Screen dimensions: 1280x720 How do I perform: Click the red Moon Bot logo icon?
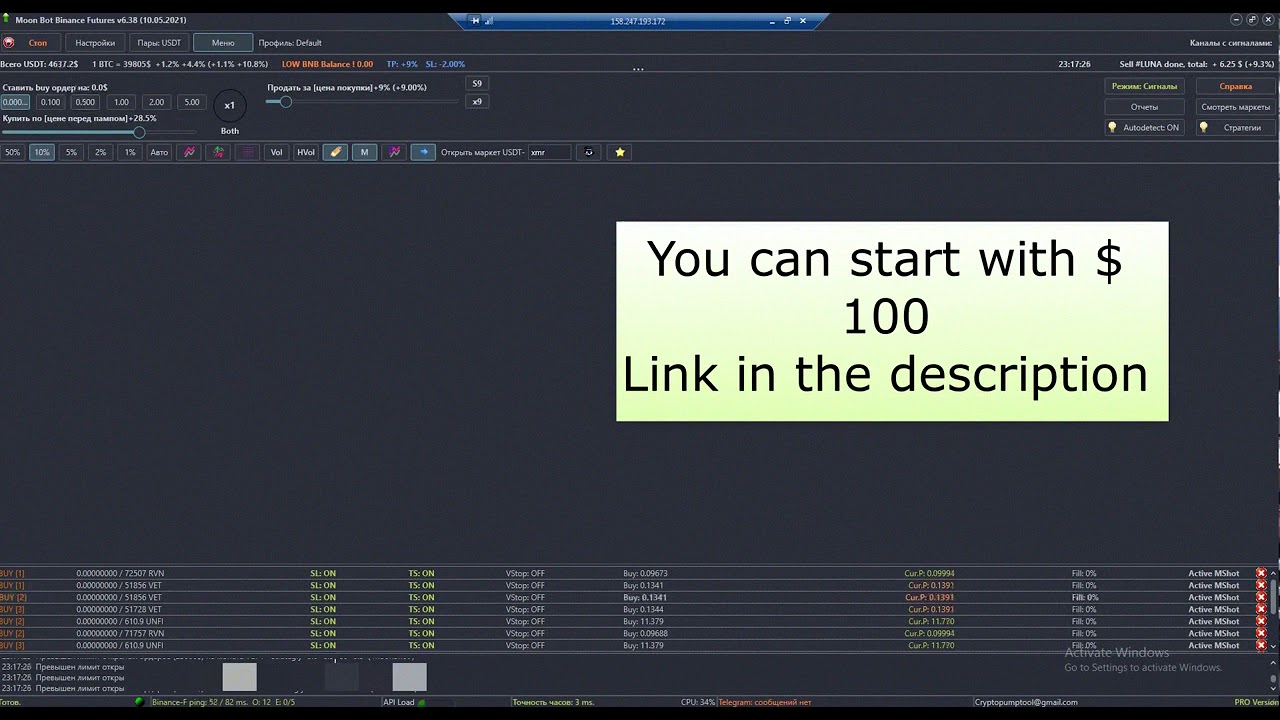[8, 42]
